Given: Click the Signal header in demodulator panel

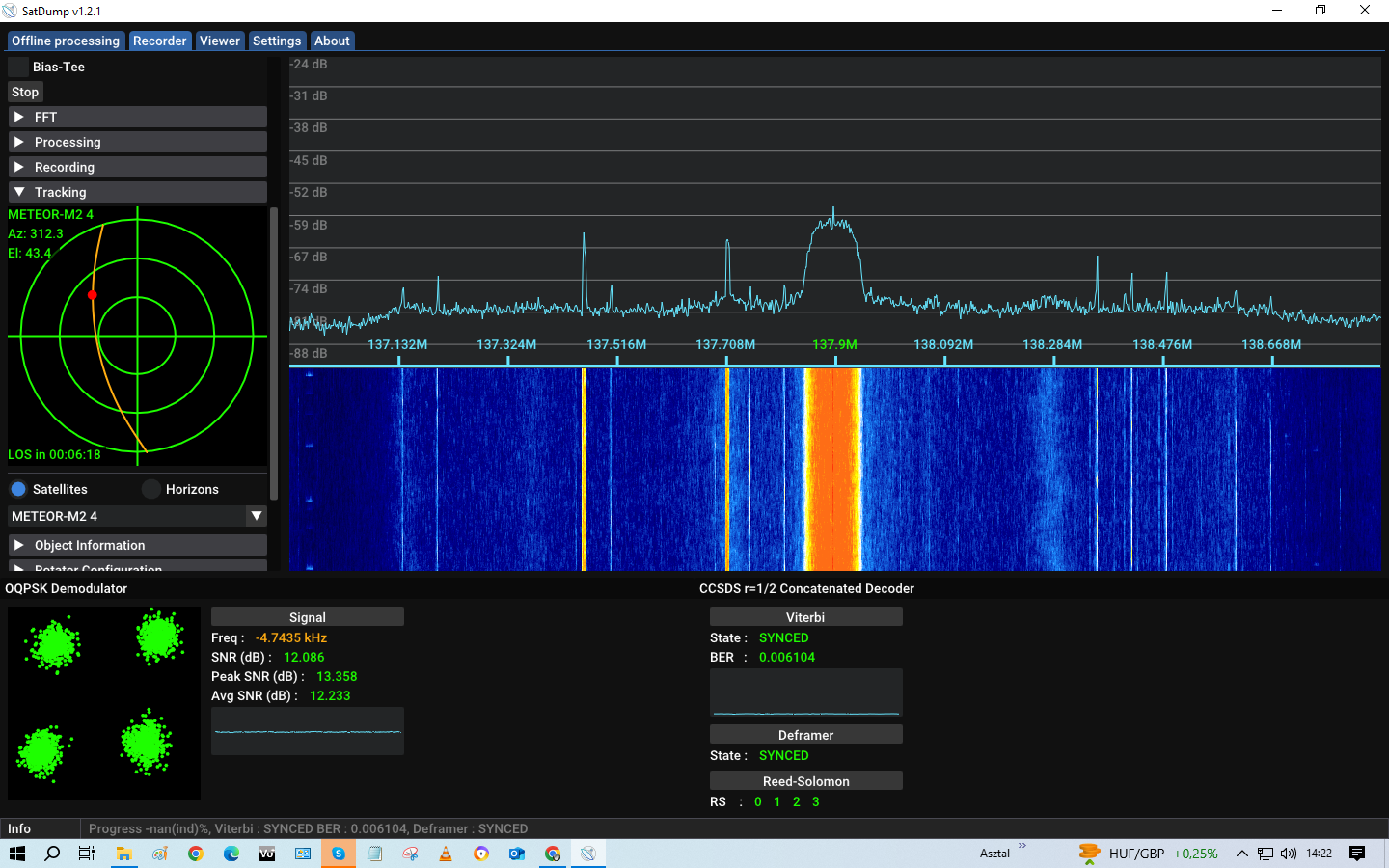Looking at the screenshot, I should coord(308,617).
